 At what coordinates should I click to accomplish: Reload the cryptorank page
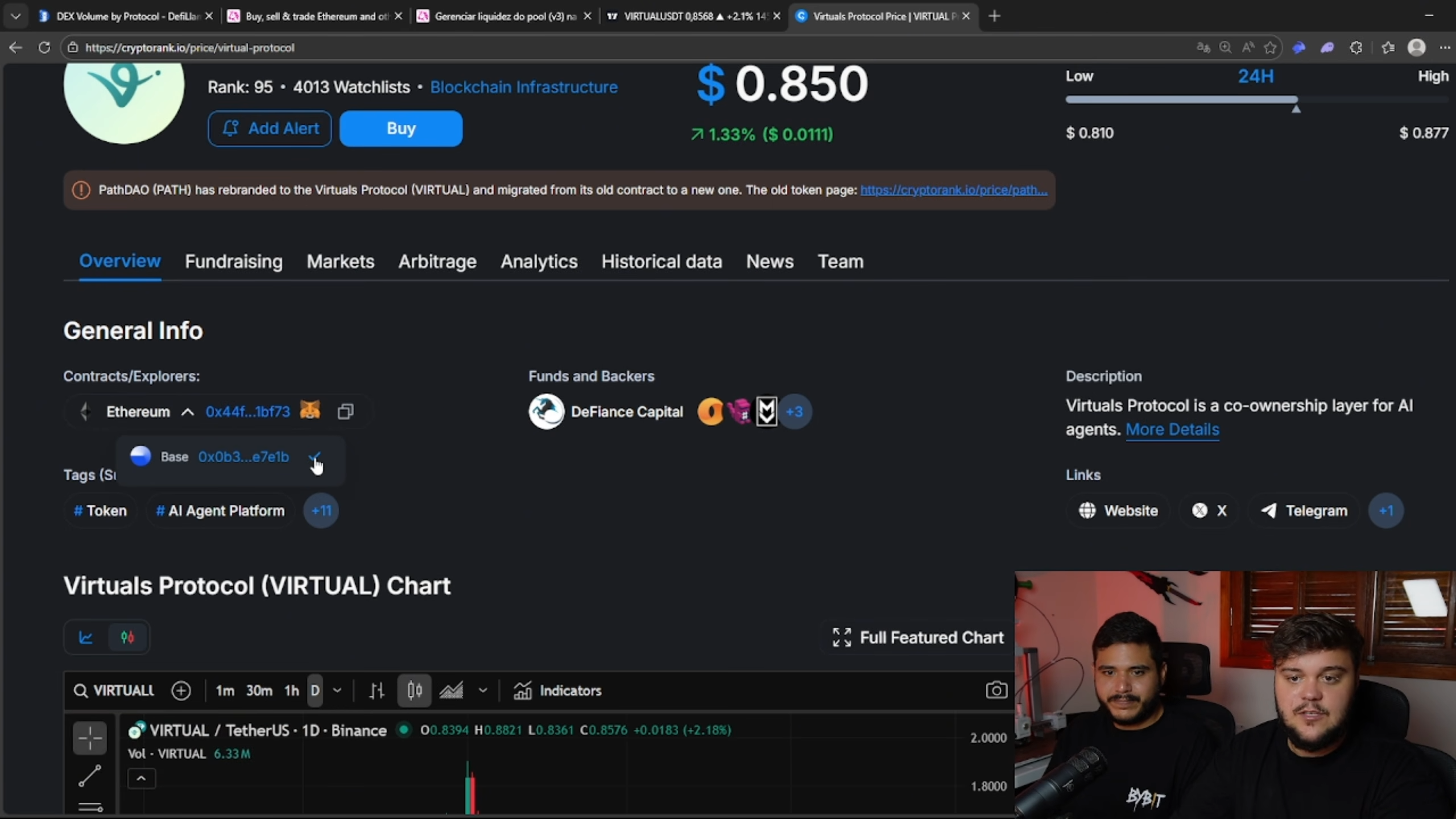pyautogui.click(x=44, y=48)
